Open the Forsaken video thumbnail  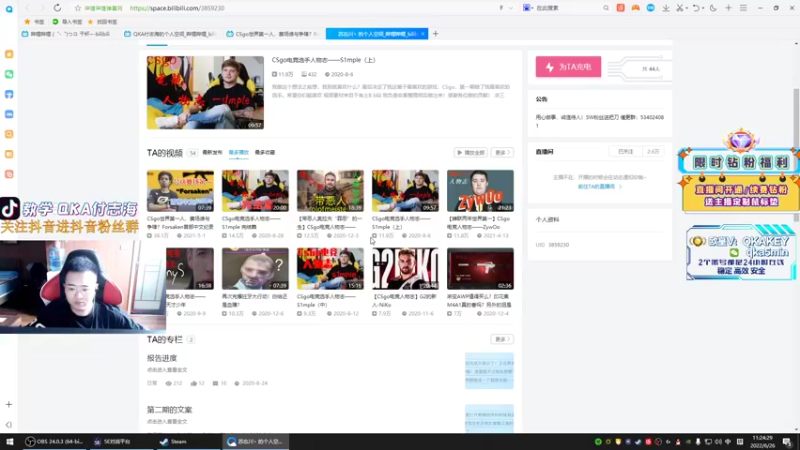click(180, 191)
